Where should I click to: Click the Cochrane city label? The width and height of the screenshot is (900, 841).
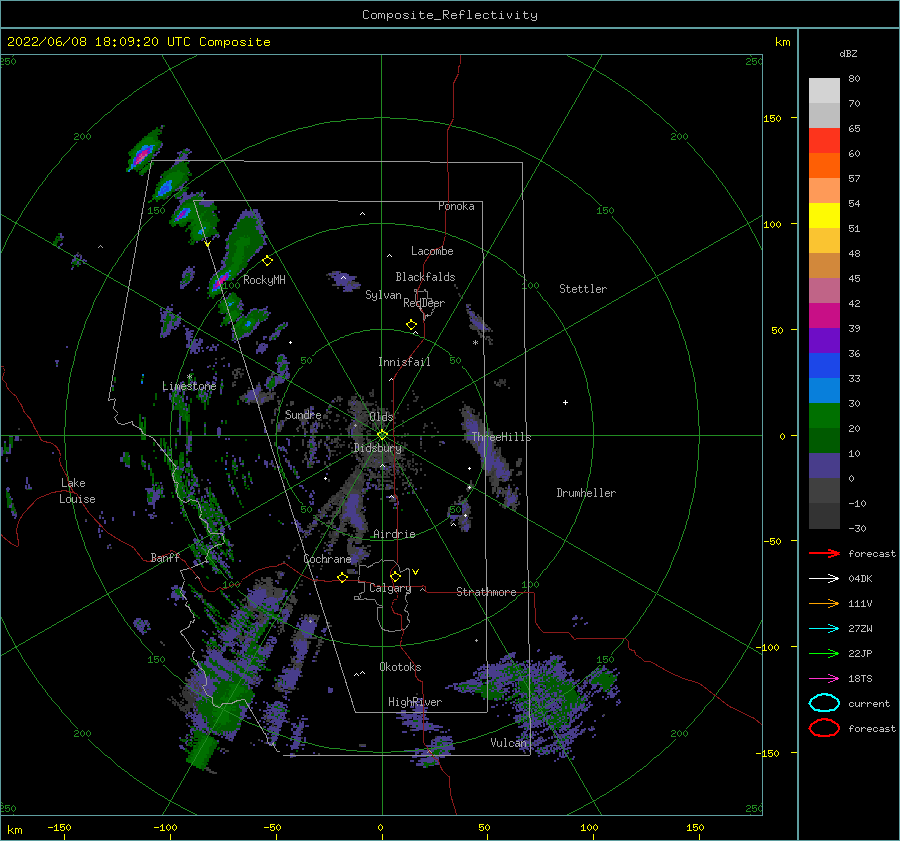[327, 559]
